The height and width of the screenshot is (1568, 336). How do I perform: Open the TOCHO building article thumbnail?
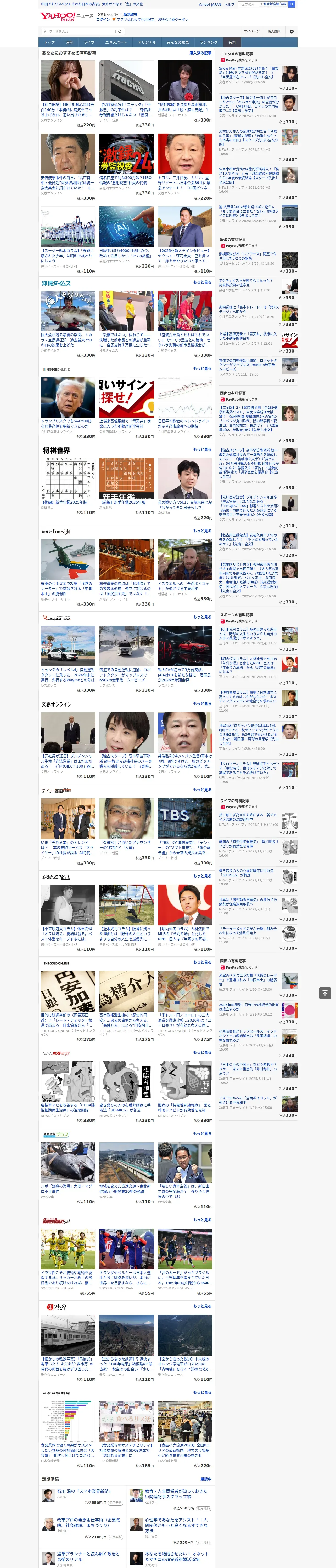tap(127, 80)
